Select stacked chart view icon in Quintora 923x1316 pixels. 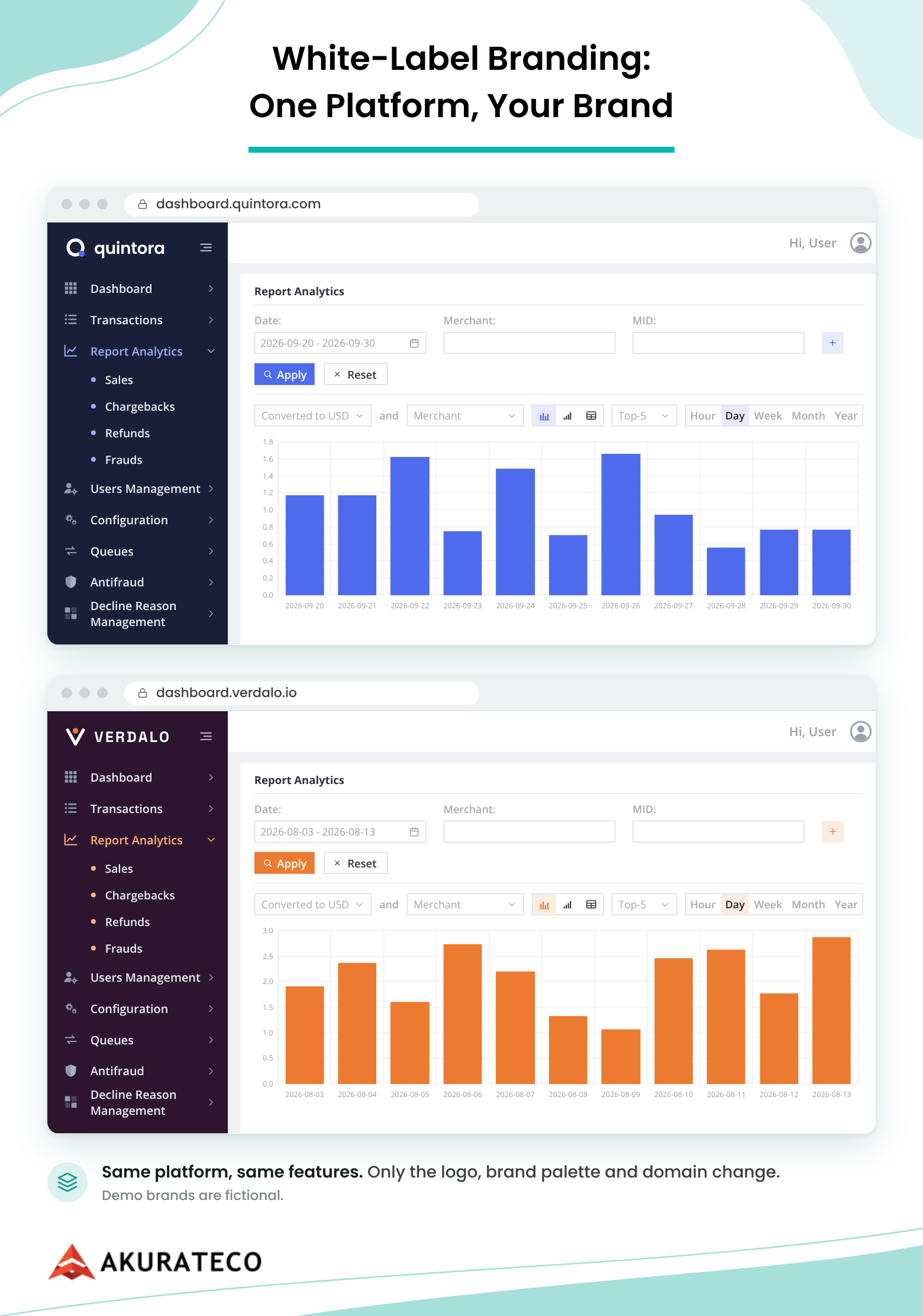567,416
